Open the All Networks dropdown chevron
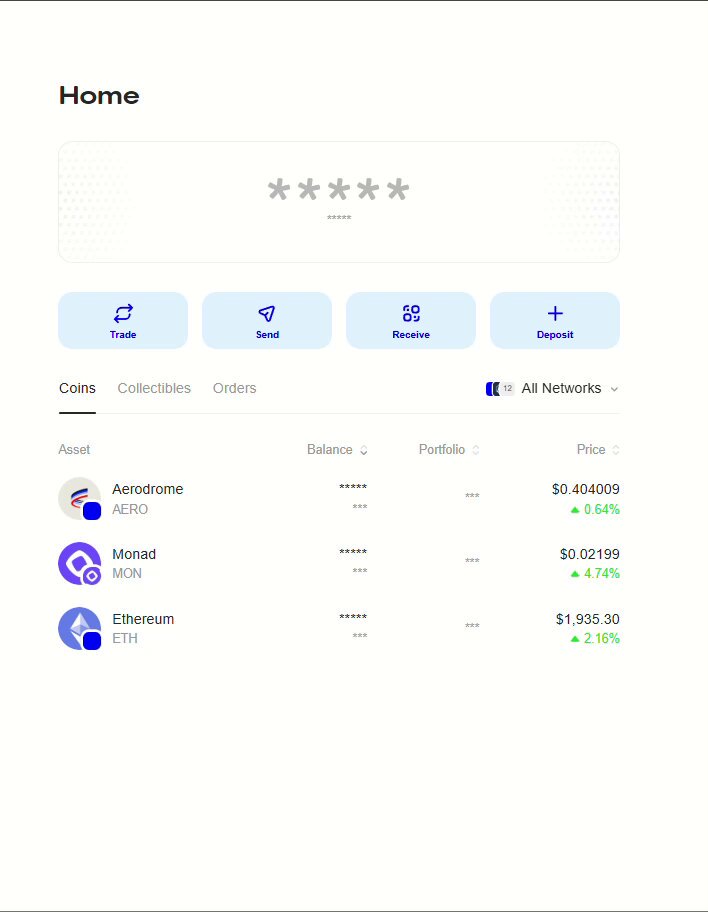708x912 pixels. click(x=614, y=389)
